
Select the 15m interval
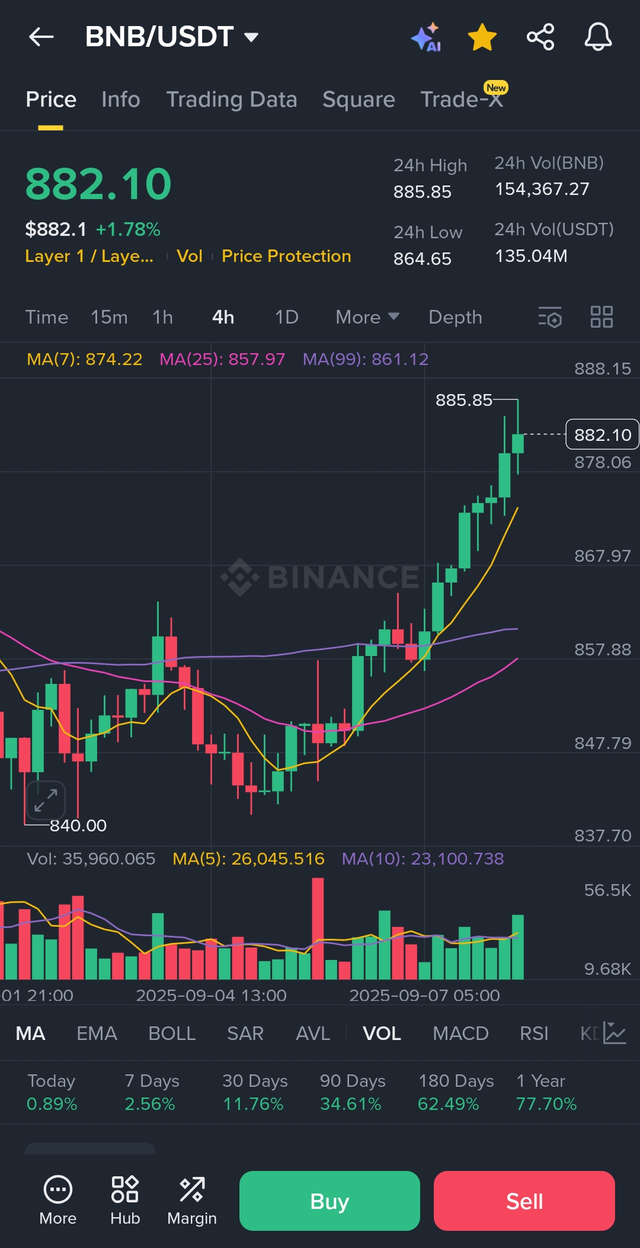click(109, 317)
